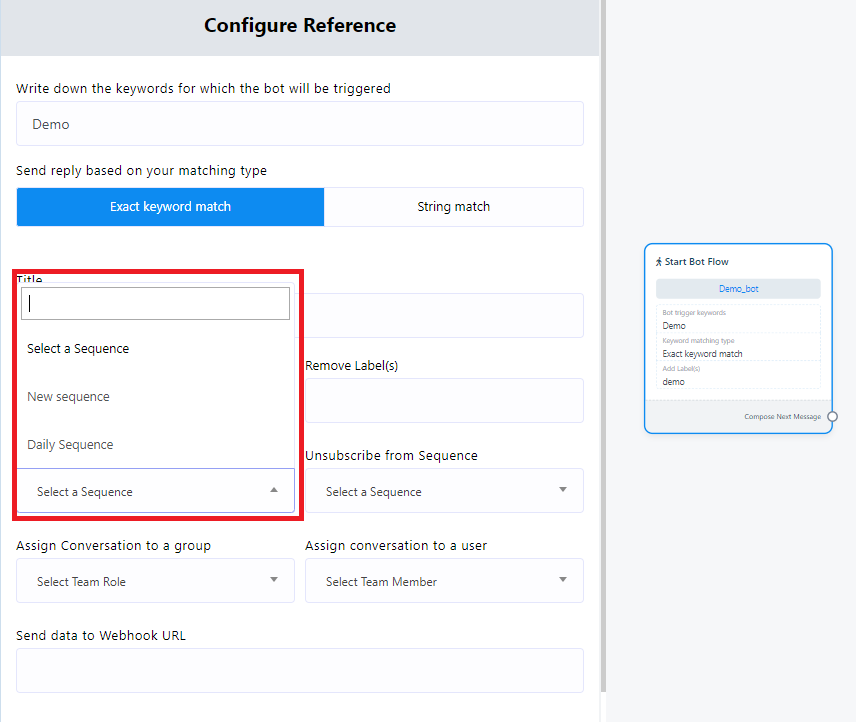
Task: Click the Compose Next Message link
Action: tap(782, 417)
